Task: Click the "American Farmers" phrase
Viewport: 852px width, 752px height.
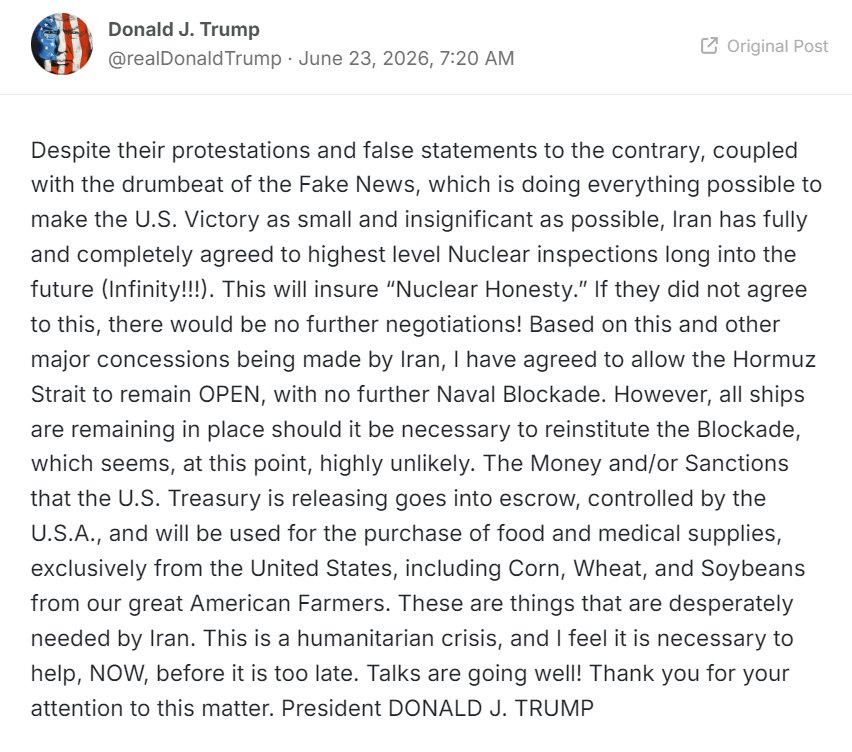Action: click(287, 604)
